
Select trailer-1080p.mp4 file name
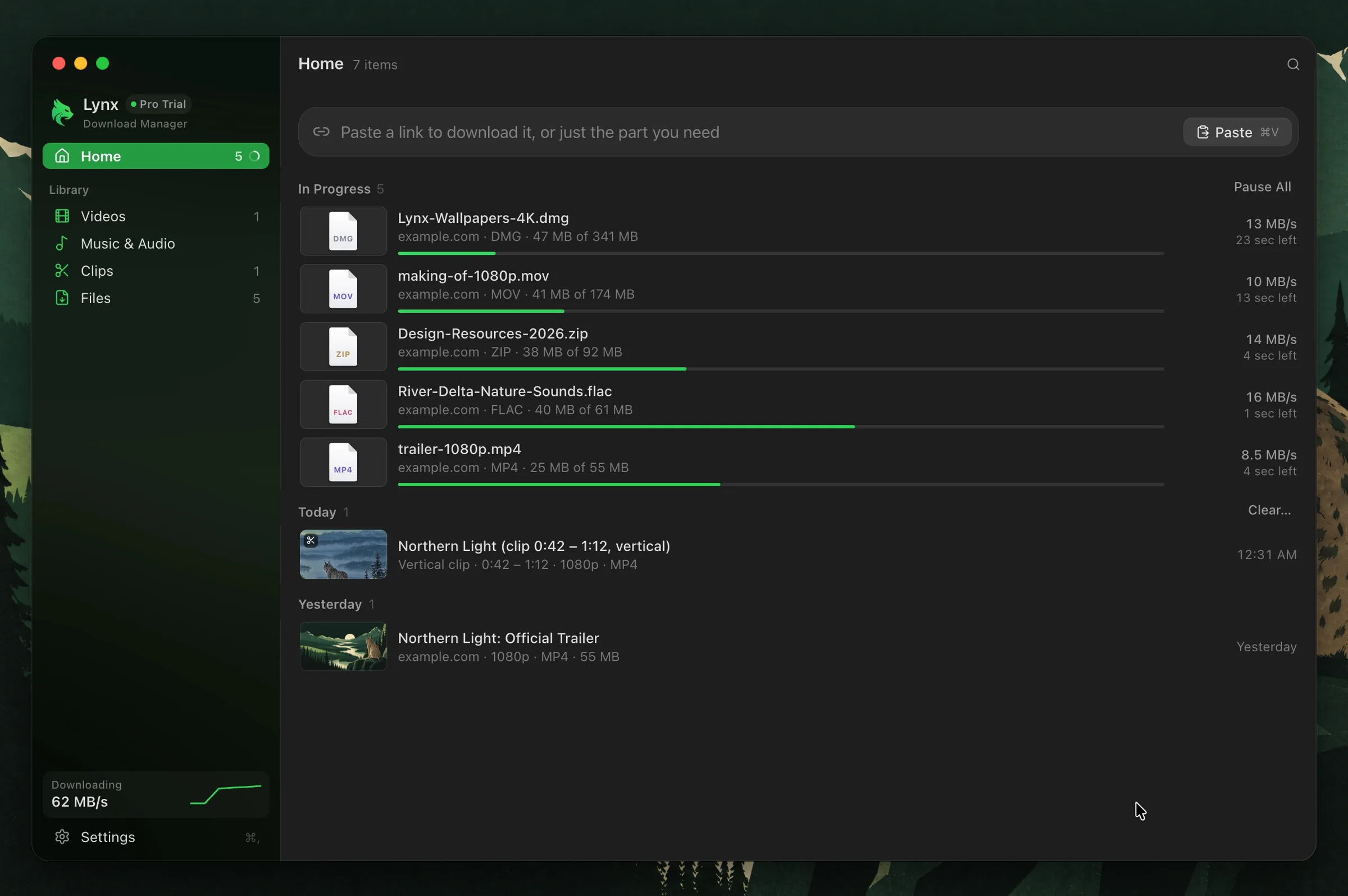pos(459,449)
